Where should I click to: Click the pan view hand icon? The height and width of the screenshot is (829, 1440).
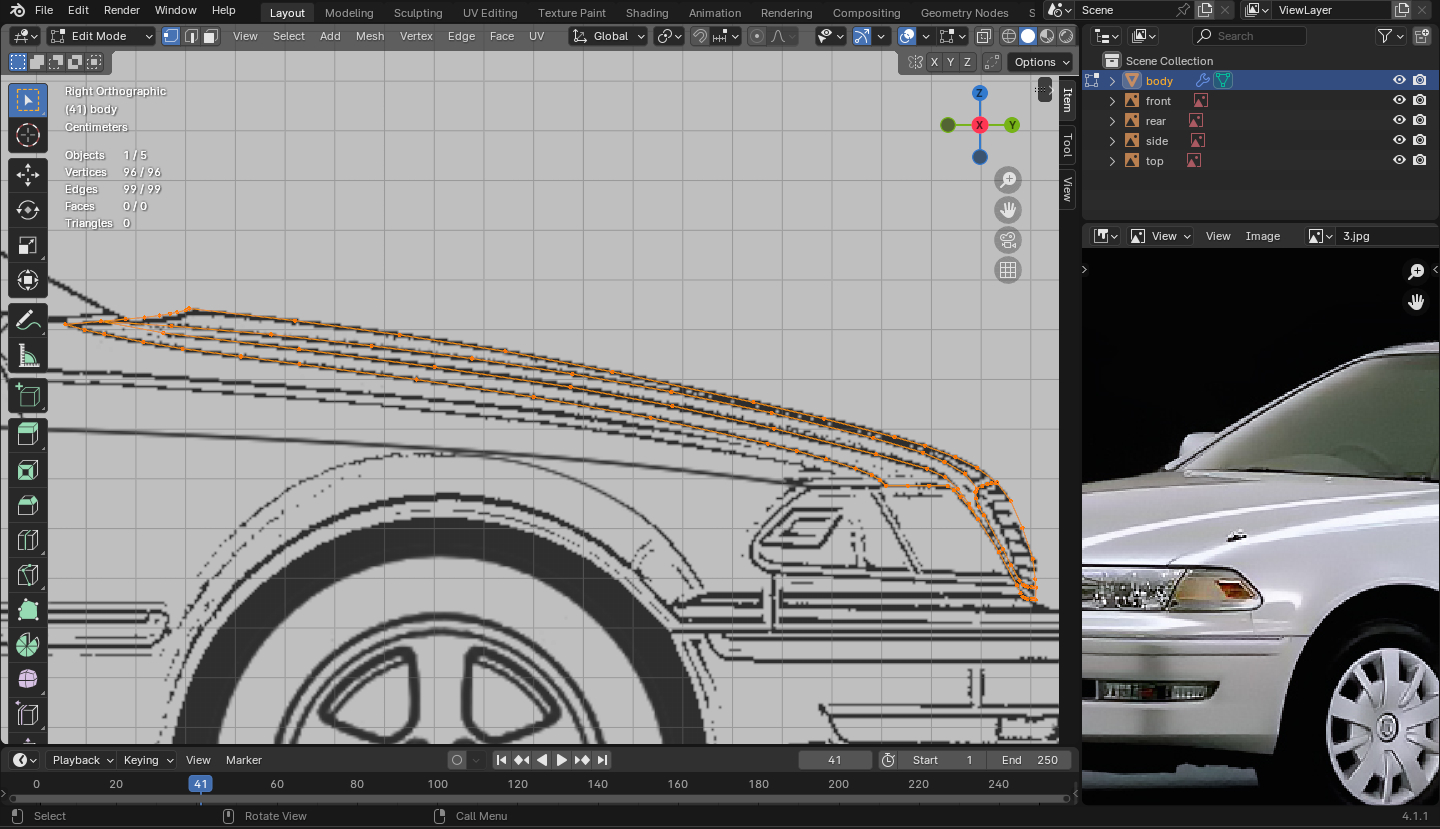click(1008, 210)
